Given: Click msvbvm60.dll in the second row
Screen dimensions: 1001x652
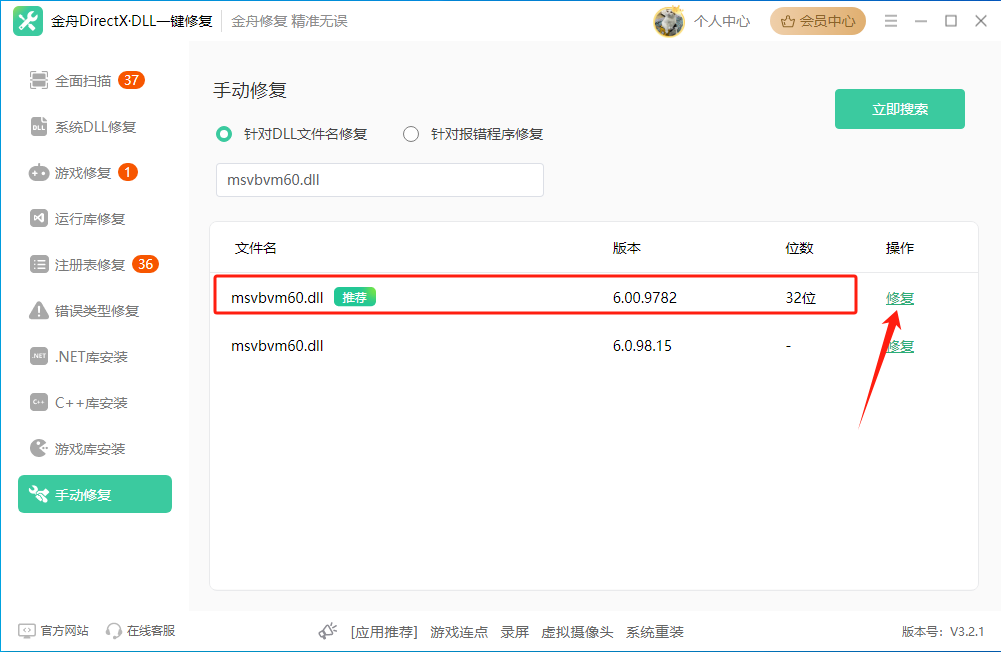Looking at the screenshot, I should pyautogui.click(x=277, y=346).
